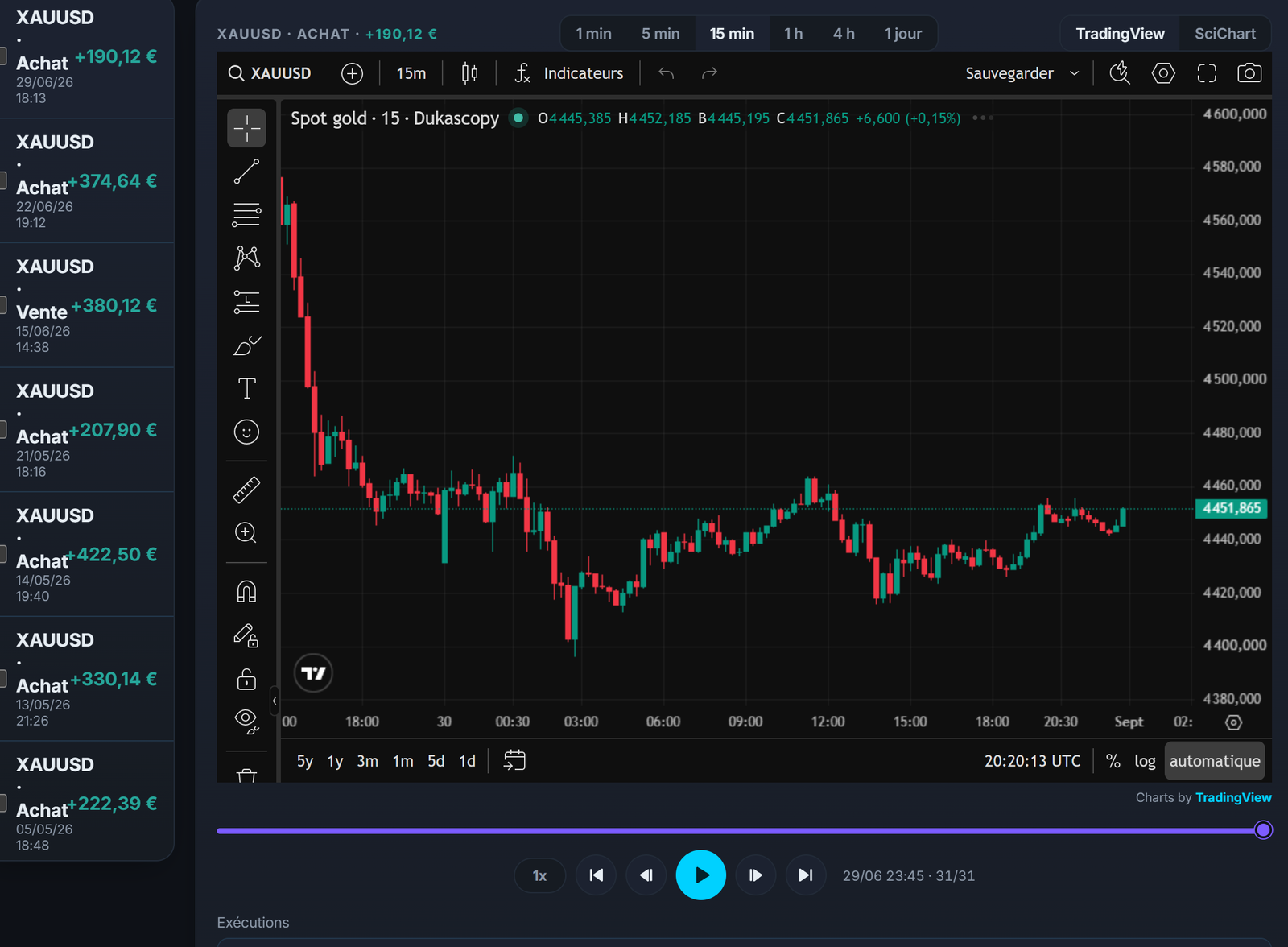Click the remove objects trash icon
The height and width of the screenshot is (947, 1288).
[246, 775]
